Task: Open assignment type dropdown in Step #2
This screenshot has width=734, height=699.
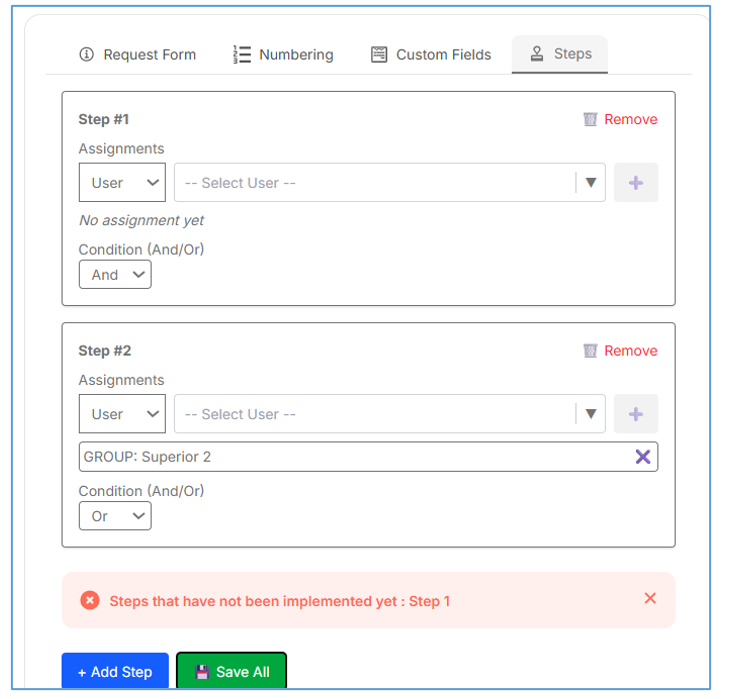Action: (x=122, y=414)
